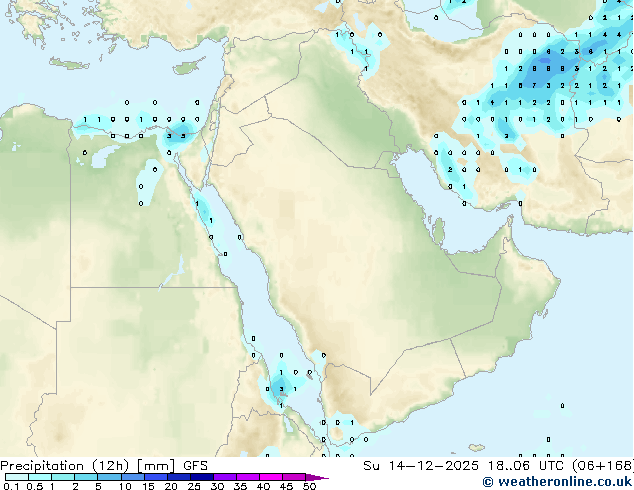Select the 30–35 mm purple legend swatch

coord(224,477)
